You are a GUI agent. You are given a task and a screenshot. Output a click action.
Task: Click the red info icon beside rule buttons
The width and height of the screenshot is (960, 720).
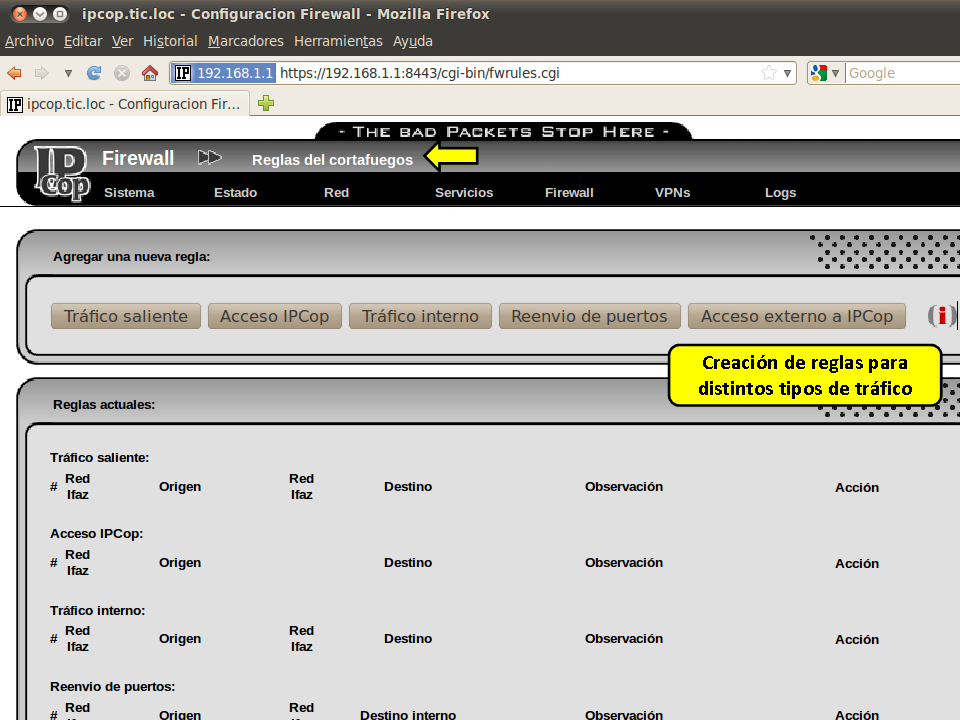click(x=941, y=316)
